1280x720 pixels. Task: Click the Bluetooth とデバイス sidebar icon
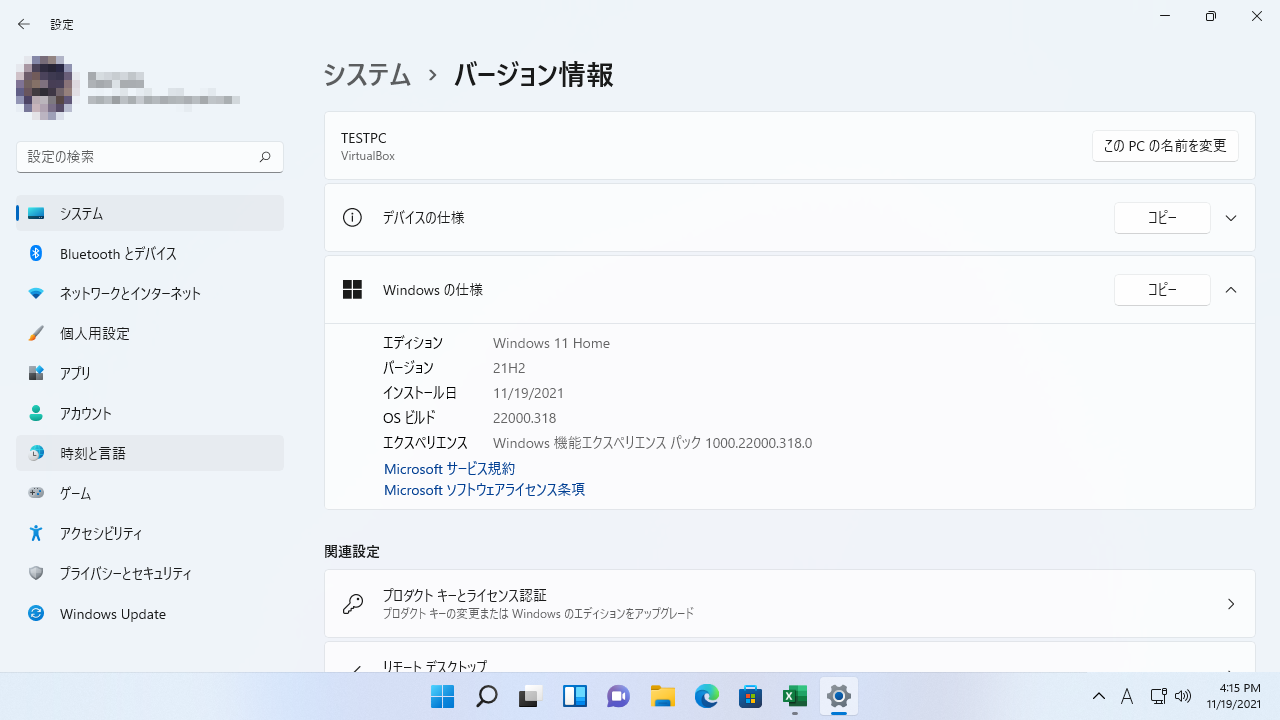pyautogui.click(x=36, y=254)
